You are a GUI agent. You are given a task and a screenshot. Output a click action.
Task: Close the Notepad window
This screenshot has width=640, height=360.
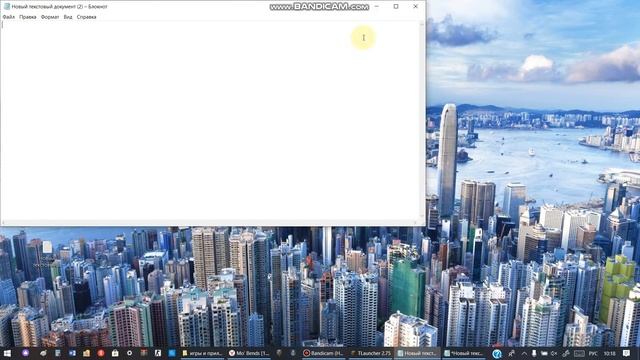[x=416, y=7]
